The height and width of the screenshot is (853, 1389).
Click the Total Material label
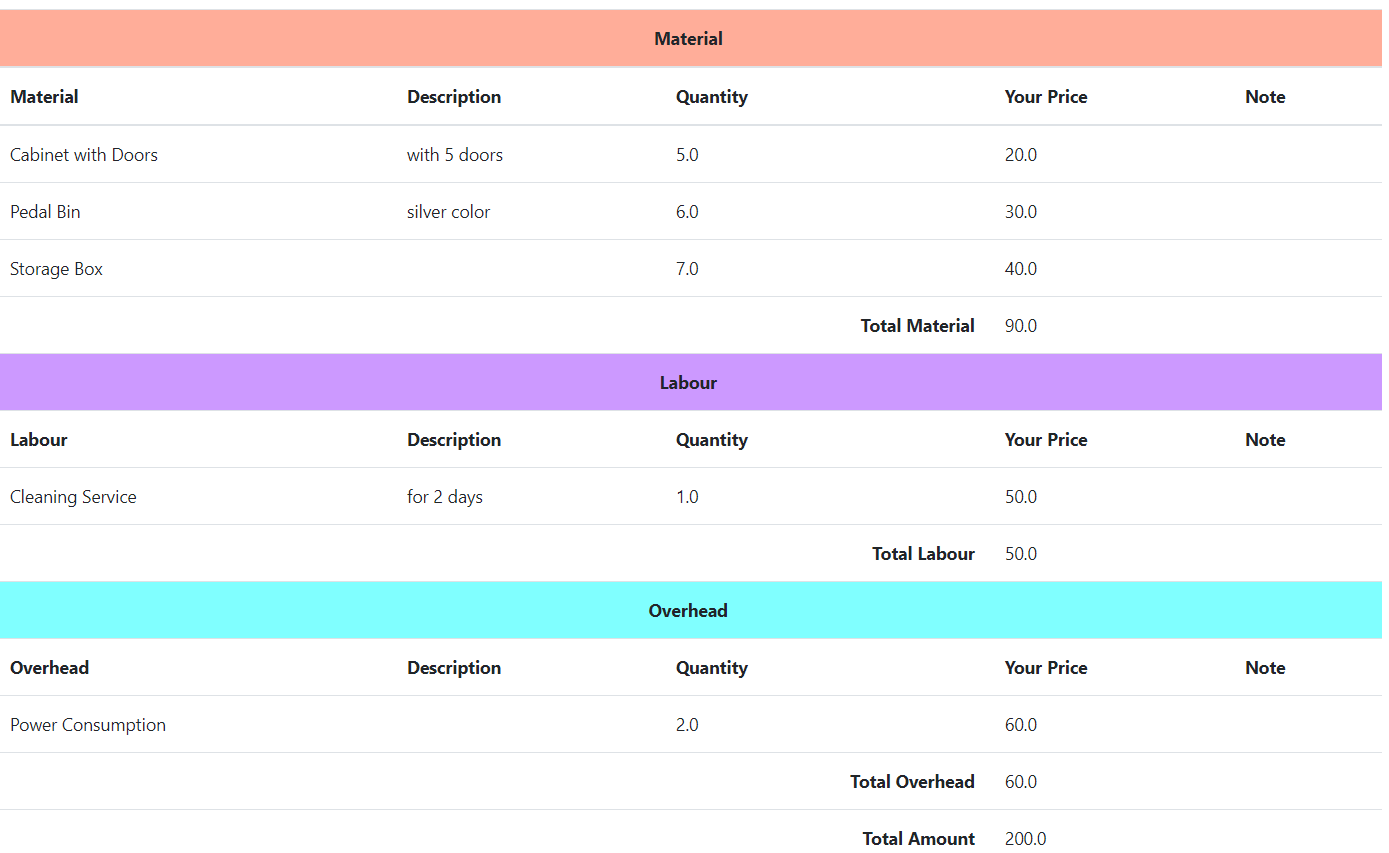pos(917,326)
